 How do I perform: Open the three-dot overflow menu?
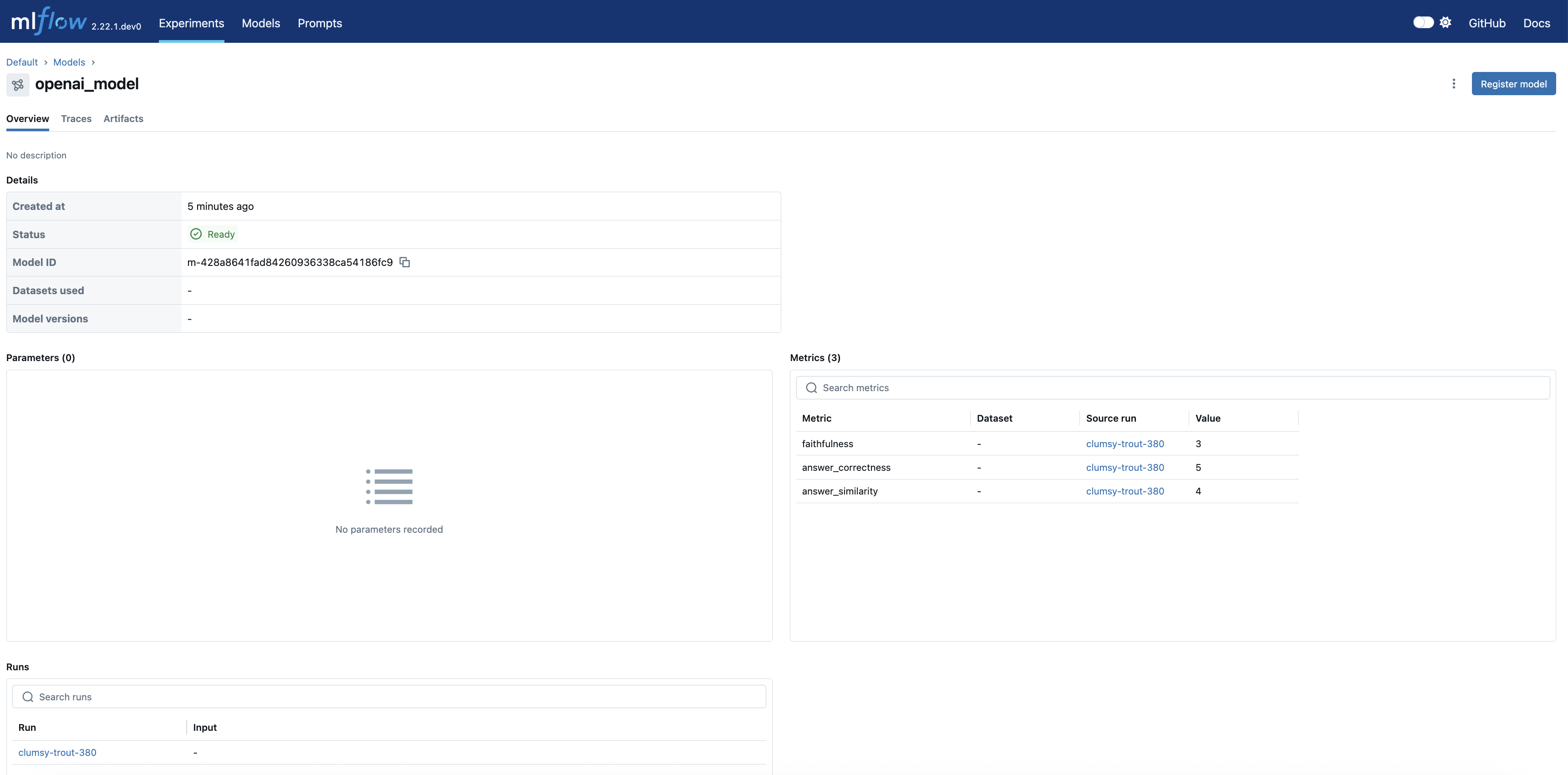coord(1454,83)
